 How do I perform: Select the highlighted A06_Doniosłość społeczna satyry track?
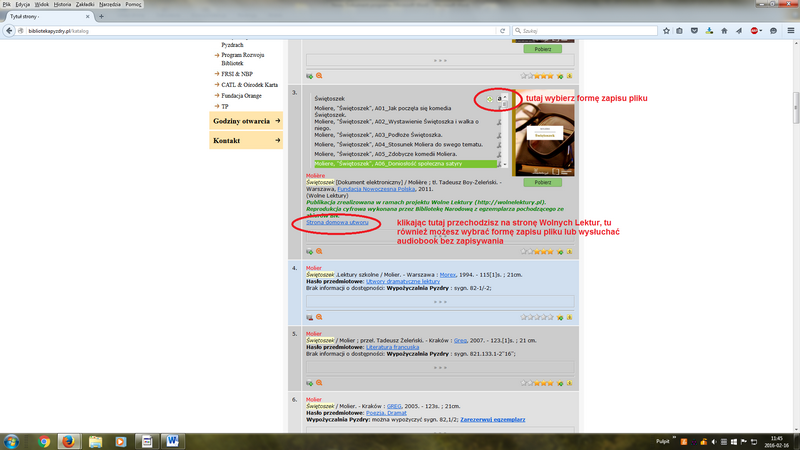point(400,163)
